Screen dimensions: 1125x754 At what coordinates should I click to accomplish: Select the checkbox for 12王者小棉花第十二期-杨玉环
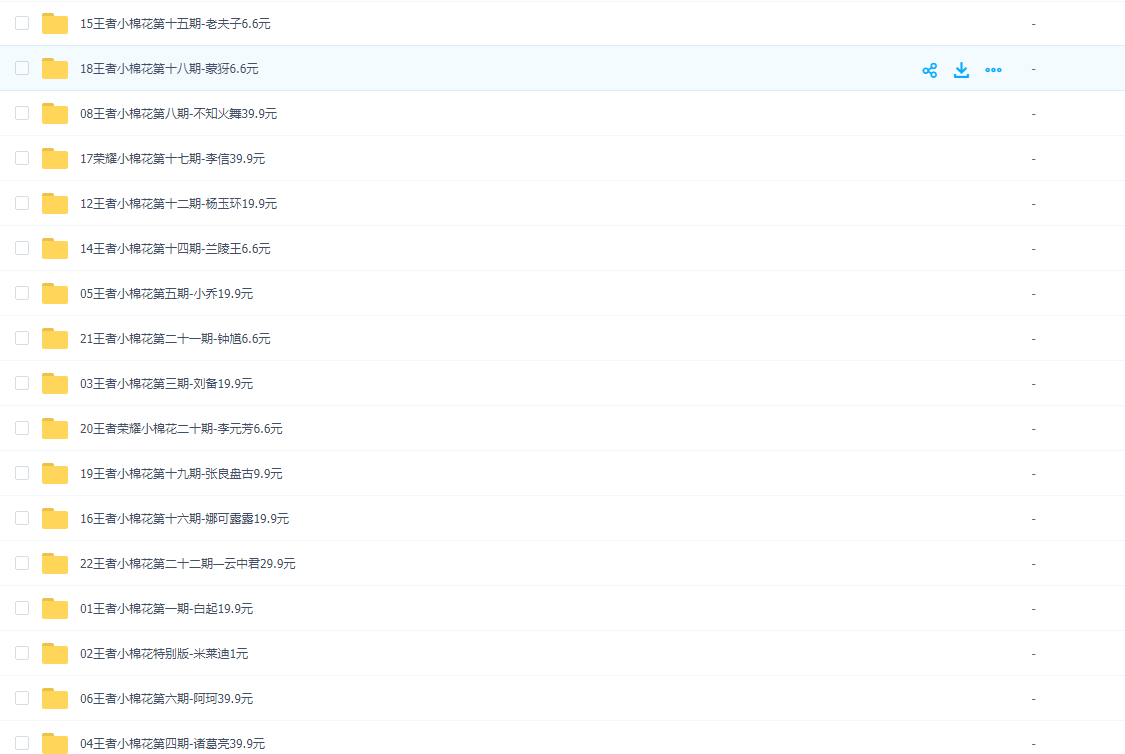click(22, 203)
